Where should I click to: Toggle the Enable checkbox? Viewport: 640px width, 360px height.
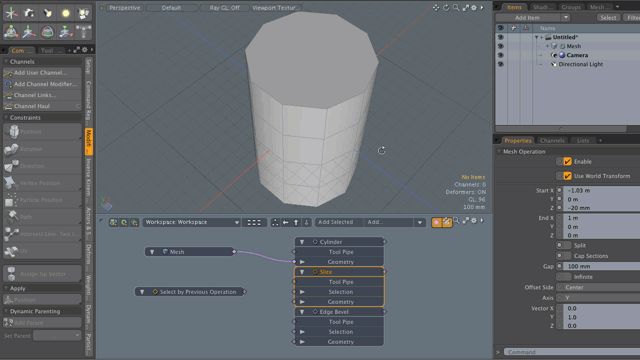[x=567, y=162]
